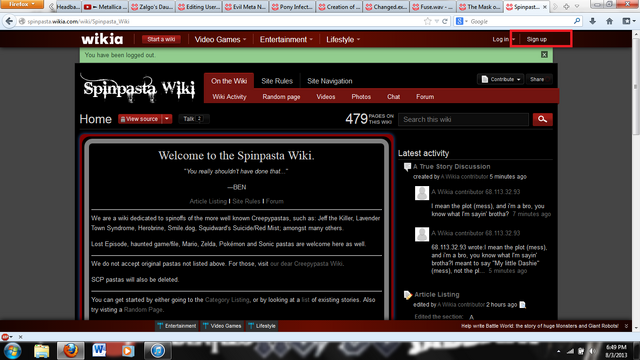The height and width of the screenshot is (360, 640).
Task: Open the Article Listing link in welcome box
Action: 208,201
